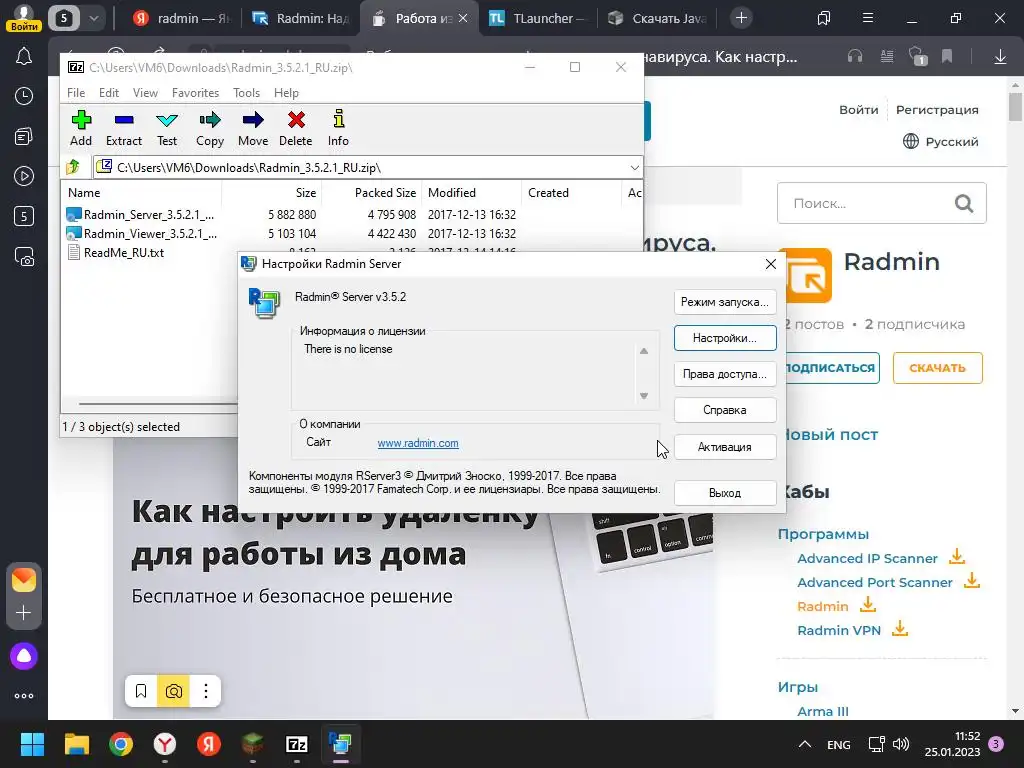The image size is (1024, 768).
Task: Open the video play icon in browser sidebar
Action: (x=24, y=176)
